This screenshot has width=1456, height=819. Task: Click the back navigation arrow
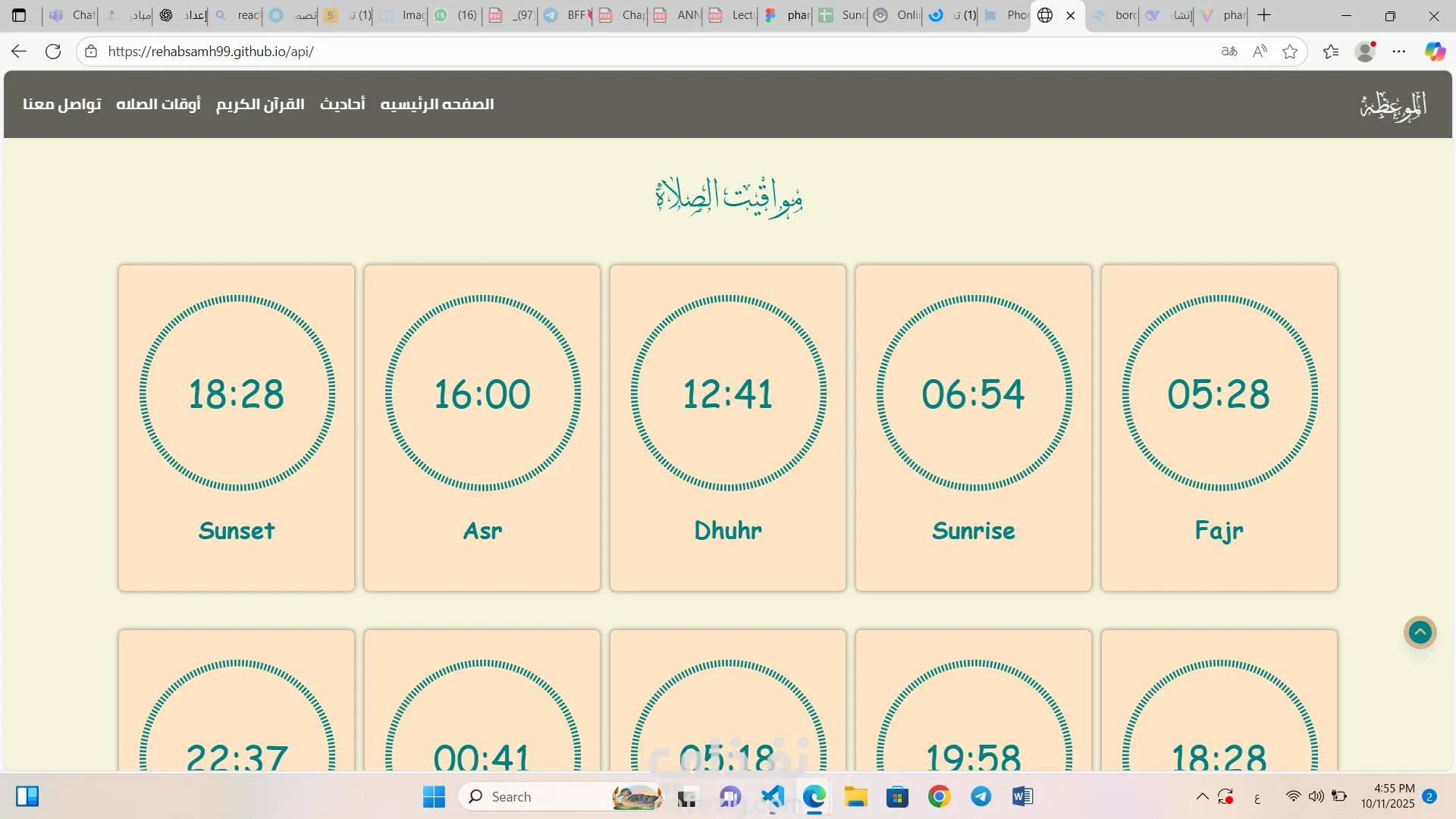[19, 52]
